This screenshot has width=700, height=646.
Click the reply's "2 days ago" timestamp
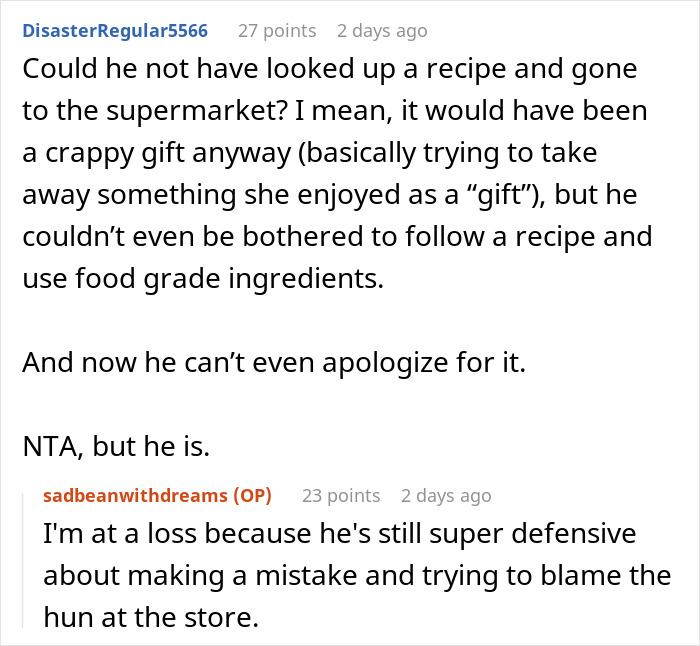[x=446, y=495]
